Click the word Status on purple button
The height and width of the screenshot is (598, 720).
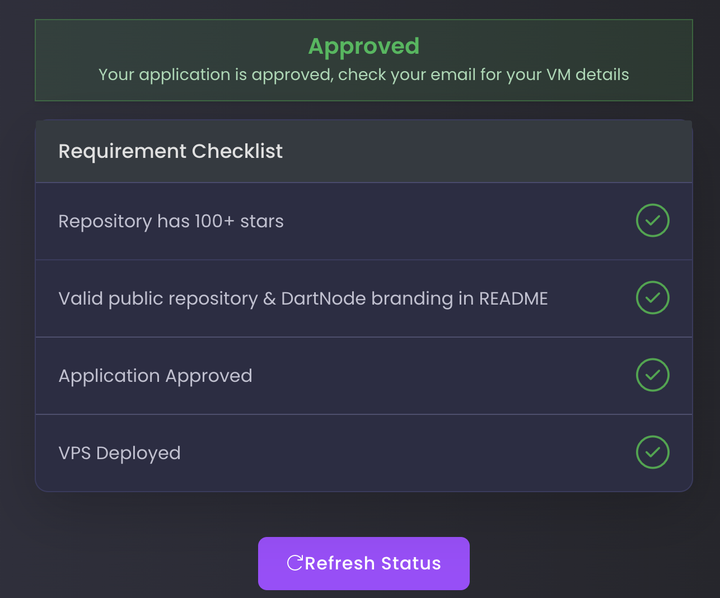(x=408, y=563)
